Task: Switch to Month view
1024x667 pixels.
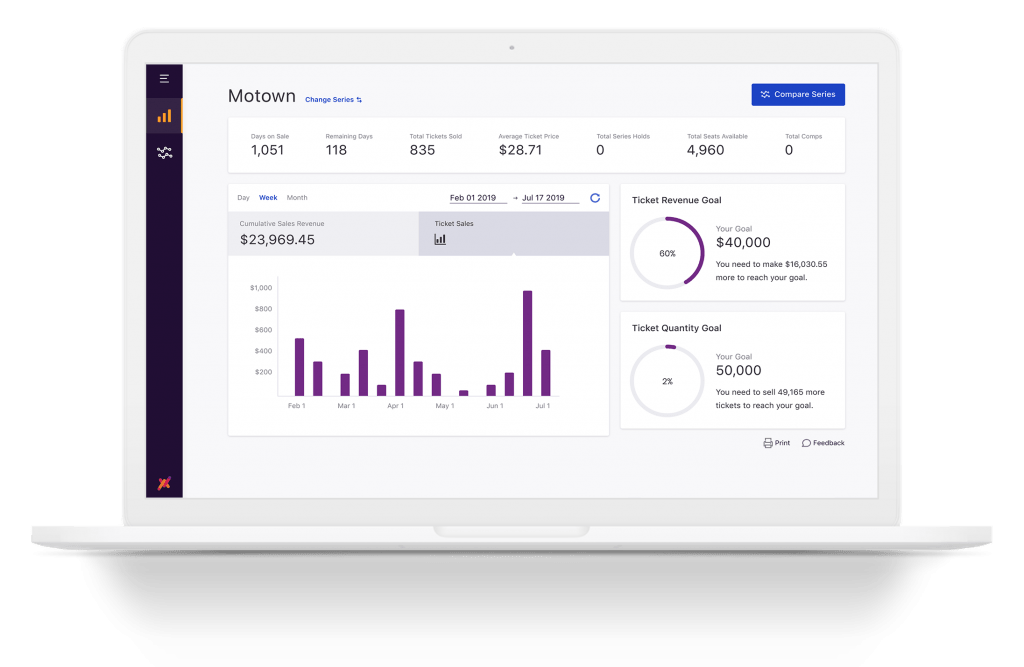Action: (x=297, y=197)
